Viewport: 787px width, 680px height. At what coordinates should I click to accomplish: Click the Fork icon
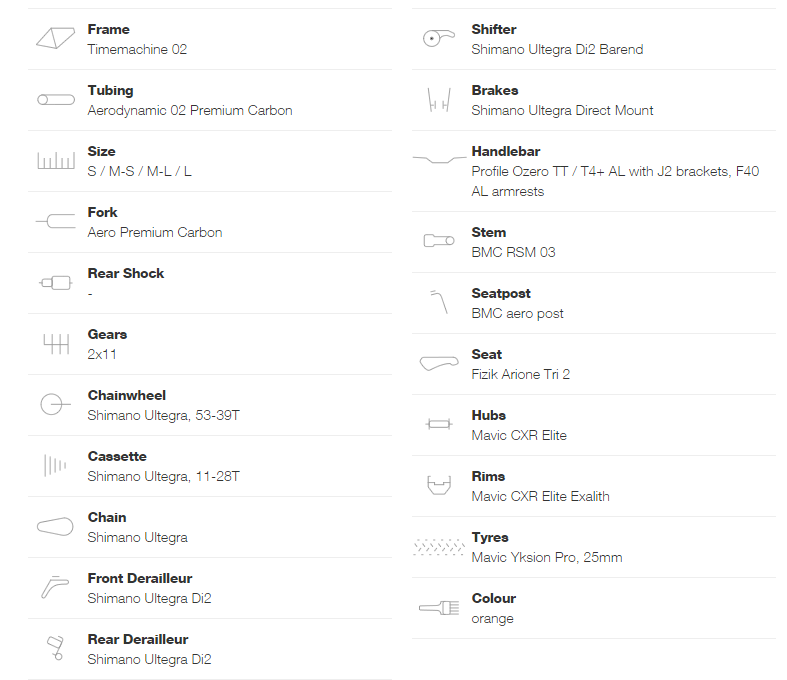(56, 221)
